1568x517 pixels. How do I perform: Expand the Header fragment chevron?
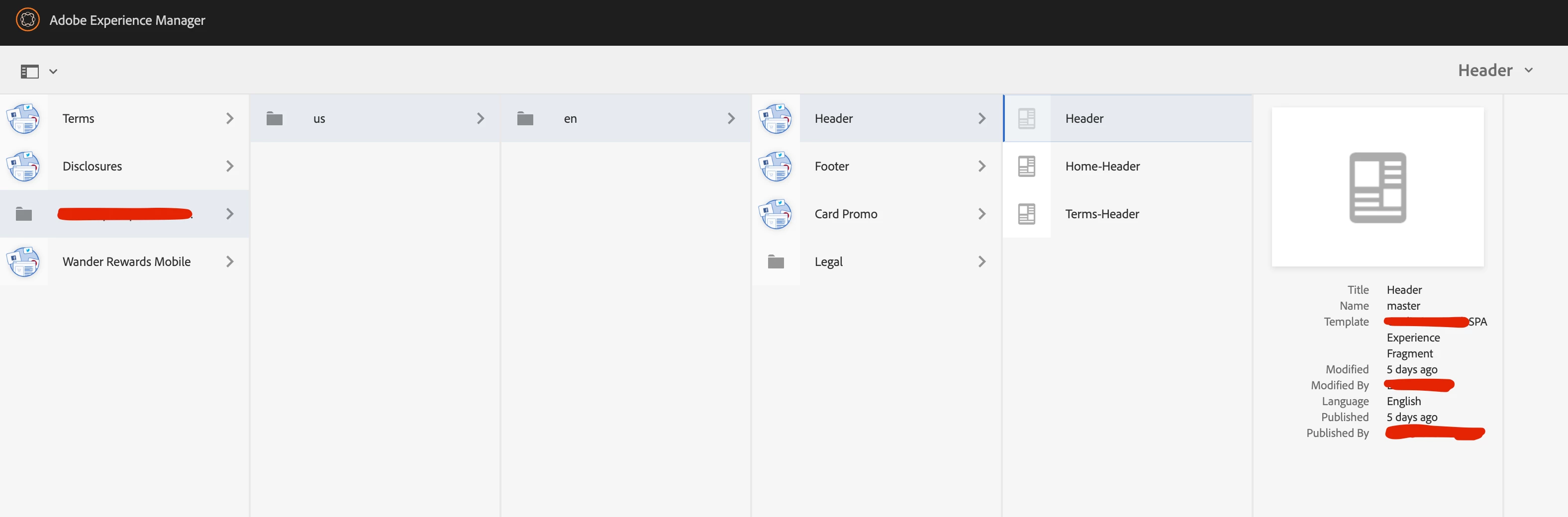(982, 119)
